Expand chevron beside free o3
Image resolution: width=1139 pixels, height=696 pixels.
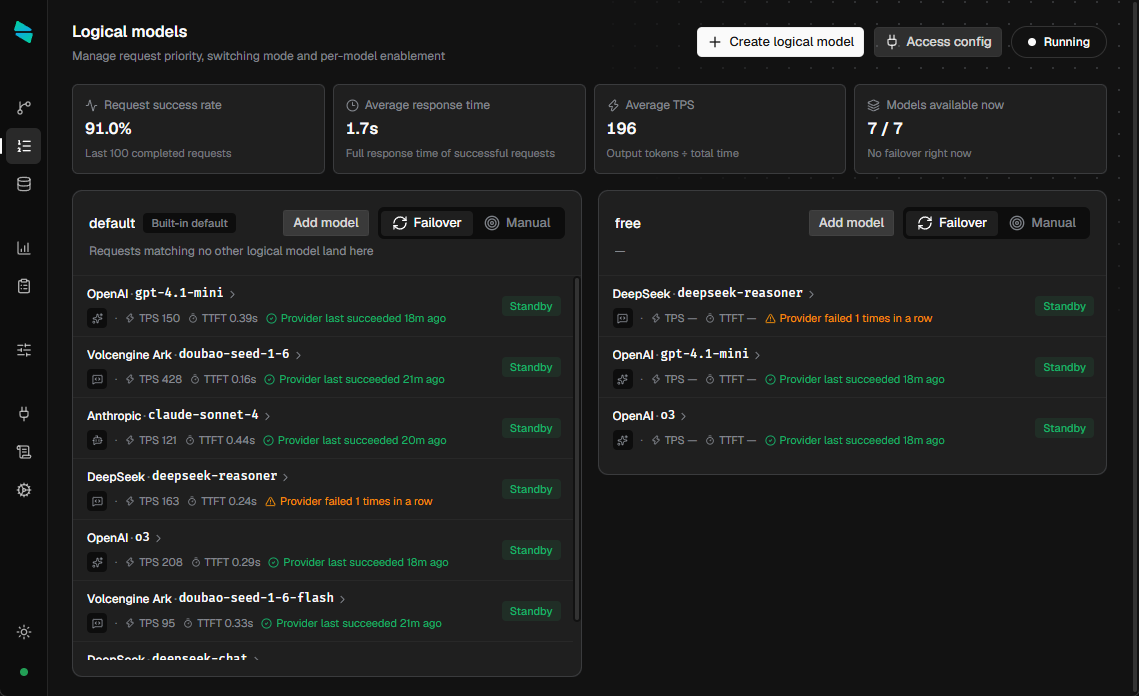click(684, 416)
